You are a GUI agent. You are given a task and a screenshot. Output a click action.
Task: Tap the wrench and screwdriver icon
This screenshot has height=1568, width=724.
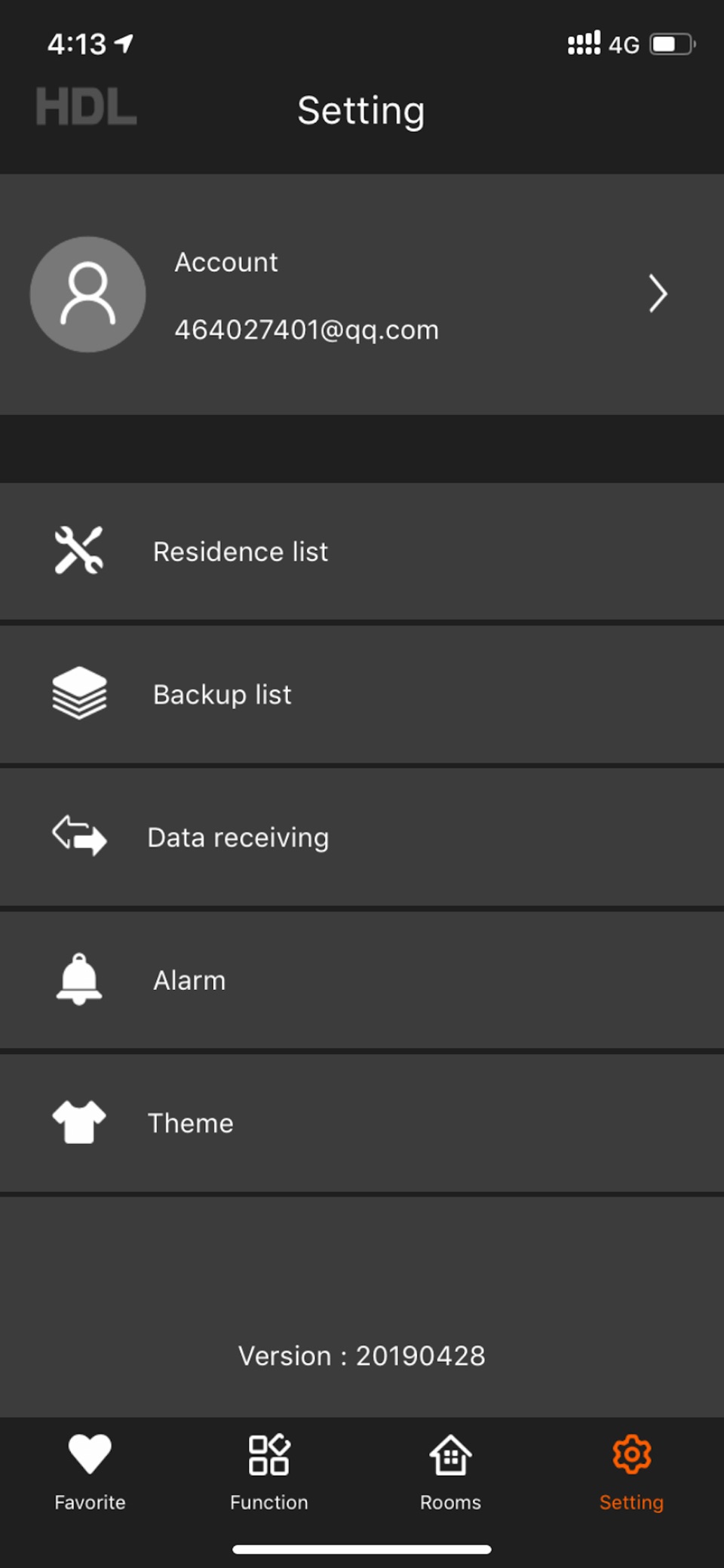click(79, 550)
